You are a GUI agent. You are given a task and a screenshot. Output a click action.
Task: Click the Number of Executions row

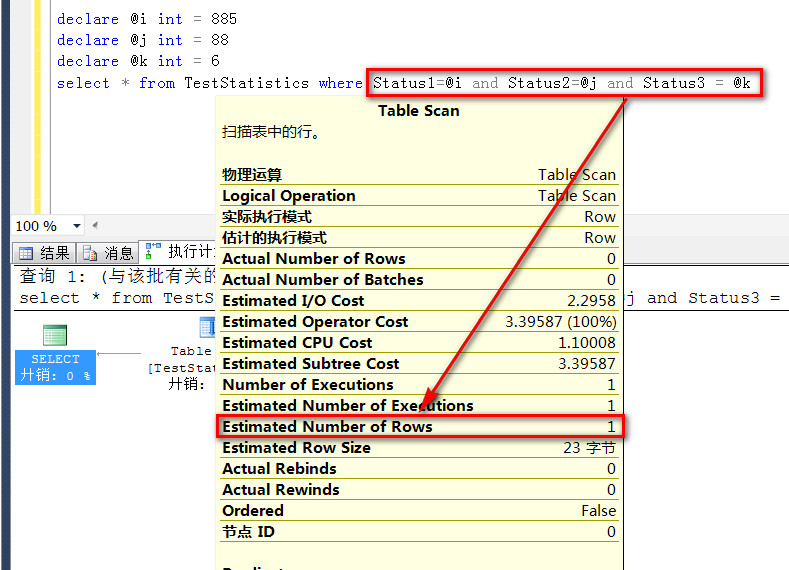point(419,384)
